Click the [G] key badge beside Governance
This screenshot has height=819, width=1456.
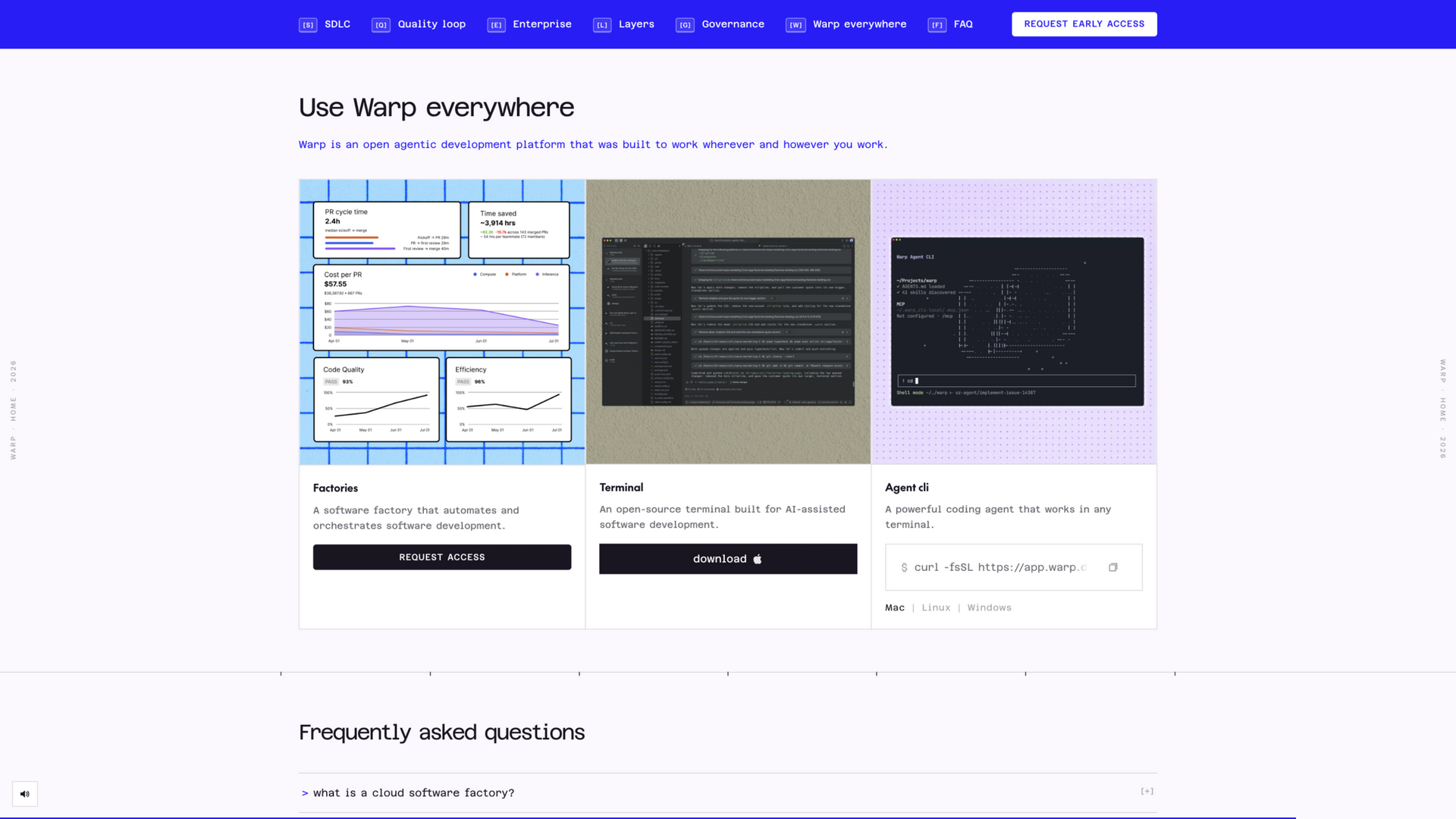click(x=685, y=25)
